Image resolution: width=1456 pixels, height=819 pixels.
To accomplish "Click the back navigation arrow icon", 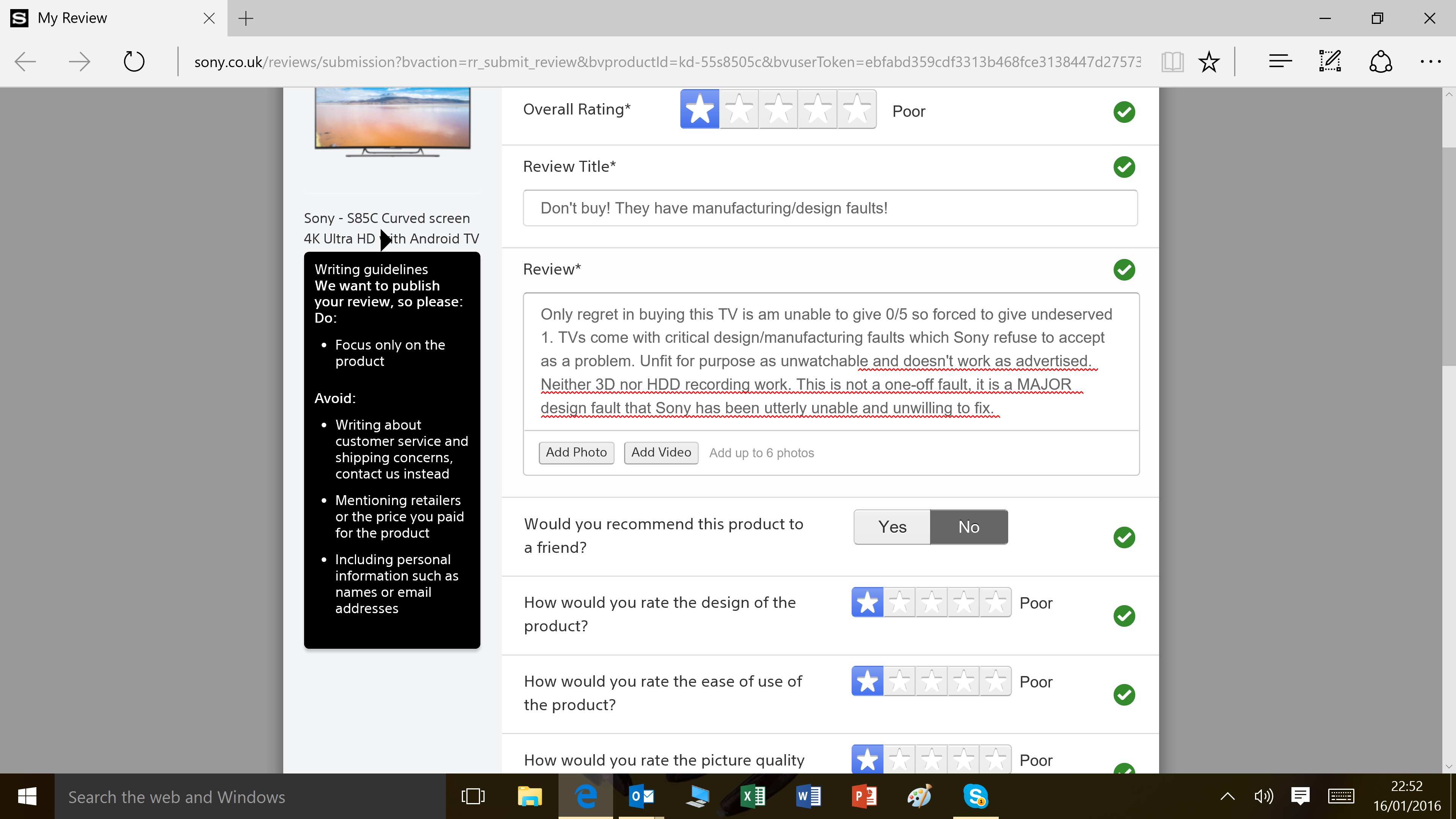I will [25, 62].
